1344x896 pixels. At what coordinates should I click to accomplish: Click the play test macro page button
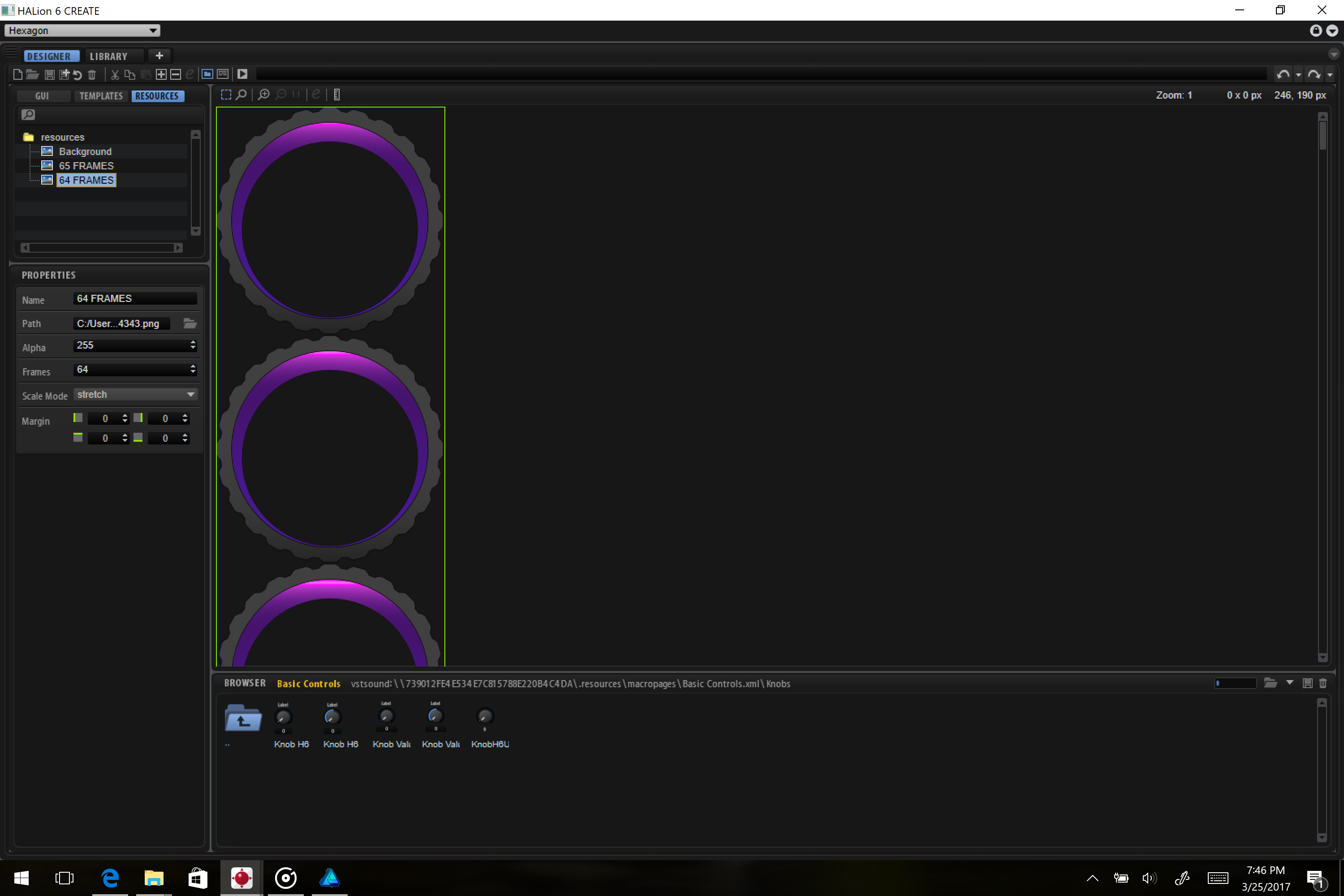(x=242, y=74)
